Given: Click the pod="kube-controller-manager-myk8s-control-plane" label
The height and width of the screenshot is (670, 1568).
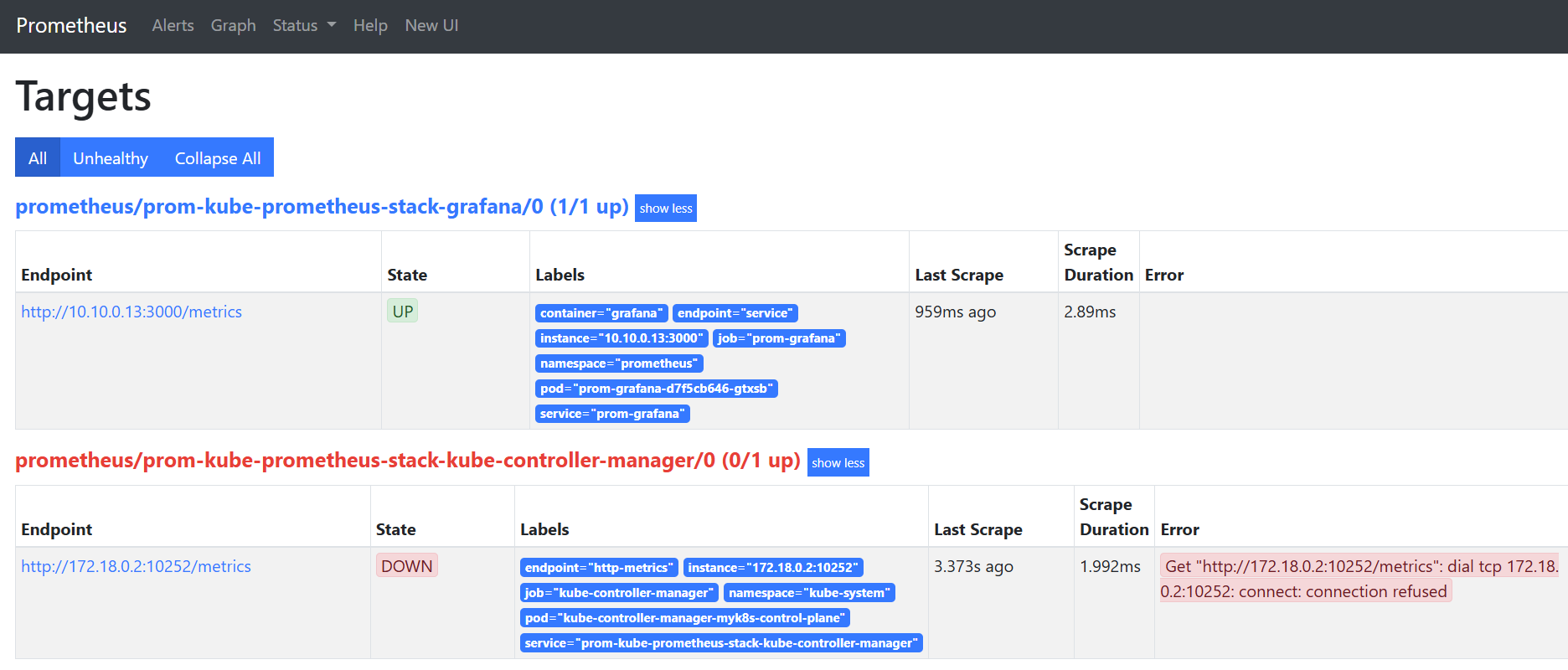Looking at the screenshot, I should [x=685, y=618].
